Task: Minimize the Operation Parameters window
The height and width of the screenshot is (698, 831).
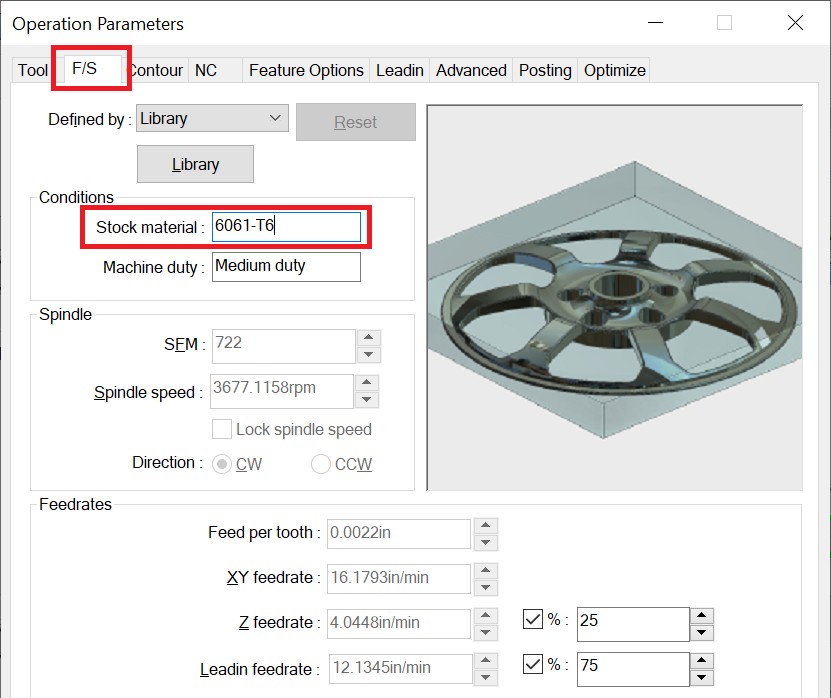Action: [656, 23]
